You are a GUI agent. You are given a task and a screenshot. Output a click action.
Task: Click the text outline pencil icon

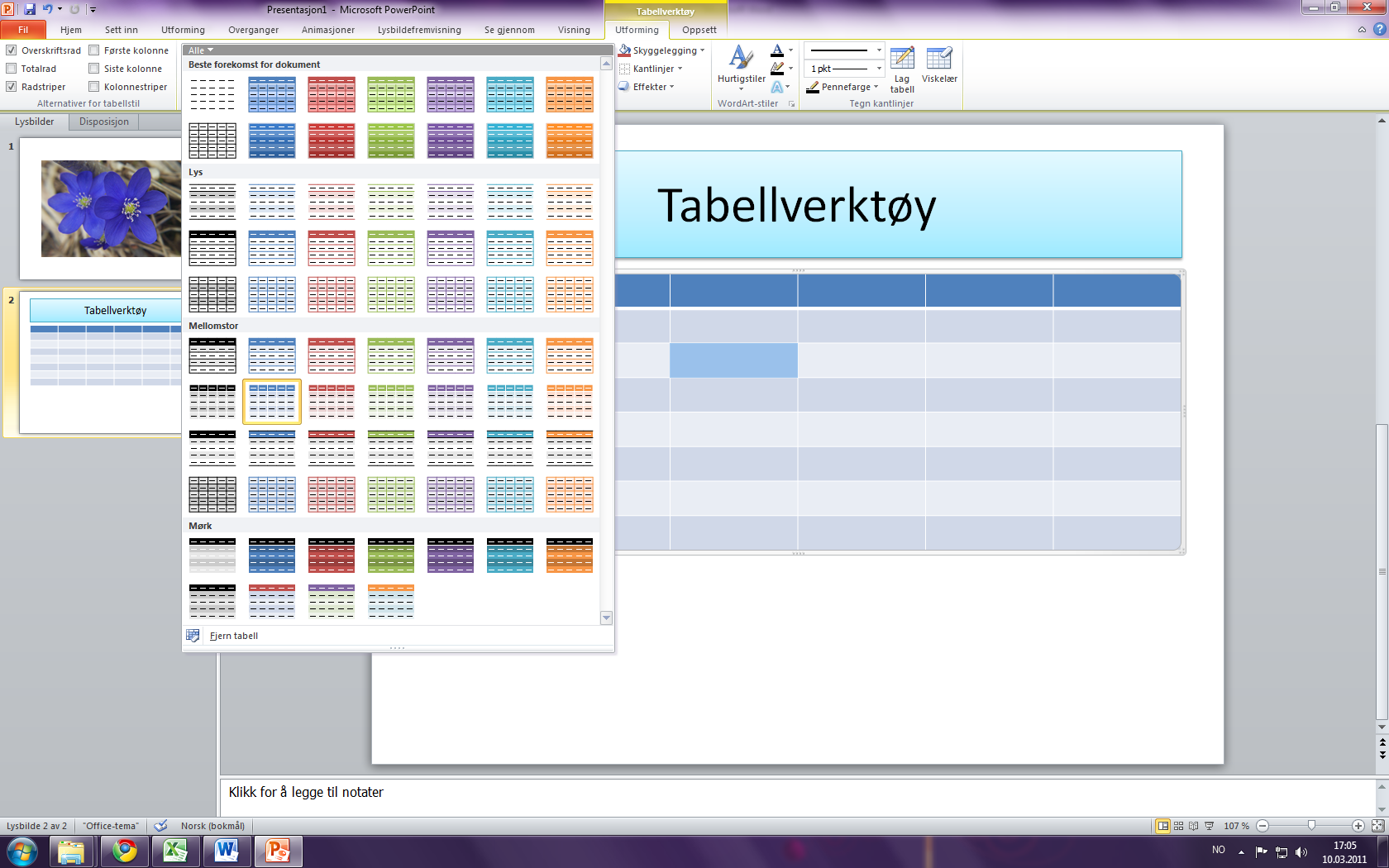click(x=777, y=69)
